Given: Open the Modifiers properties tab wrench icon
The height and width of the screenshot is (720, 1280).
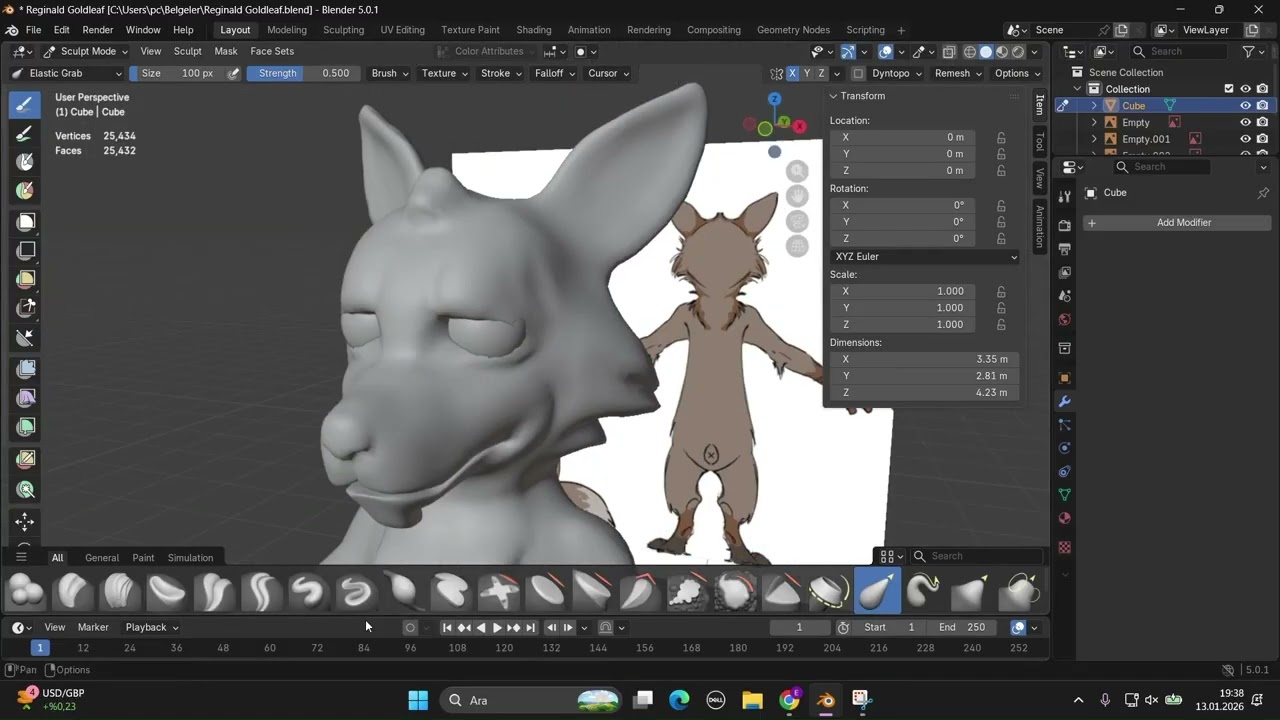Looking at the screenshot, I should (x=1064, y=401).
